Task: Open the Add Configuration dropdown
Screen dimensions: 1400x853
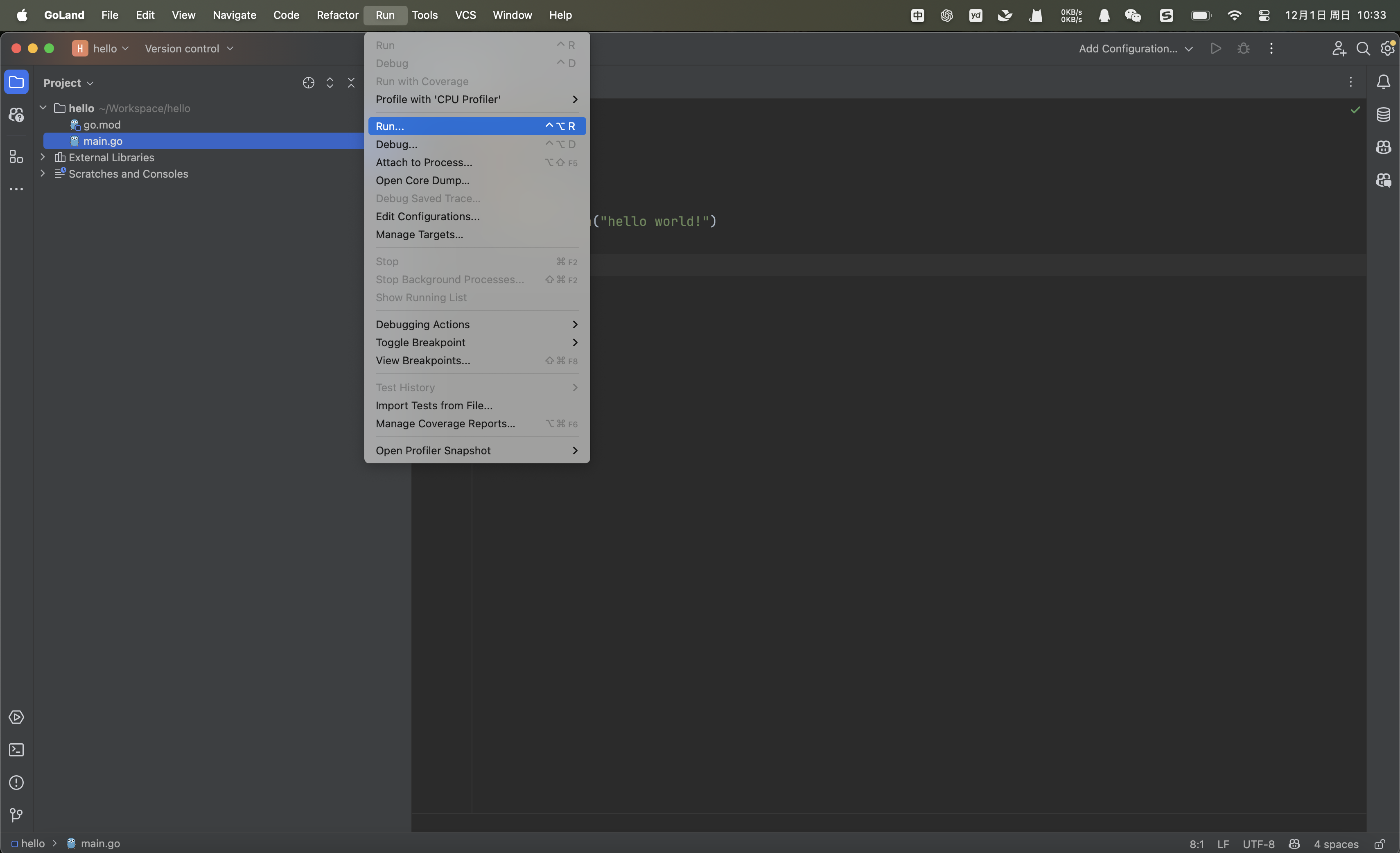Action: 1135,49
